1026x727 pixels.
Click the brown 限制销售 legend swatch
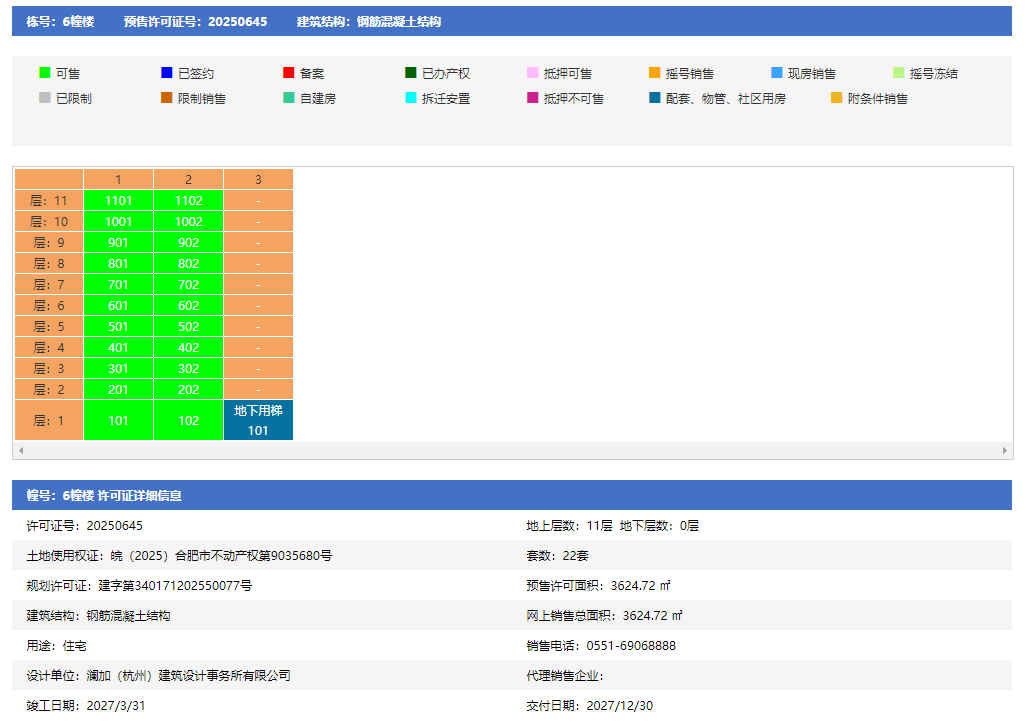[x=167, y=98]
